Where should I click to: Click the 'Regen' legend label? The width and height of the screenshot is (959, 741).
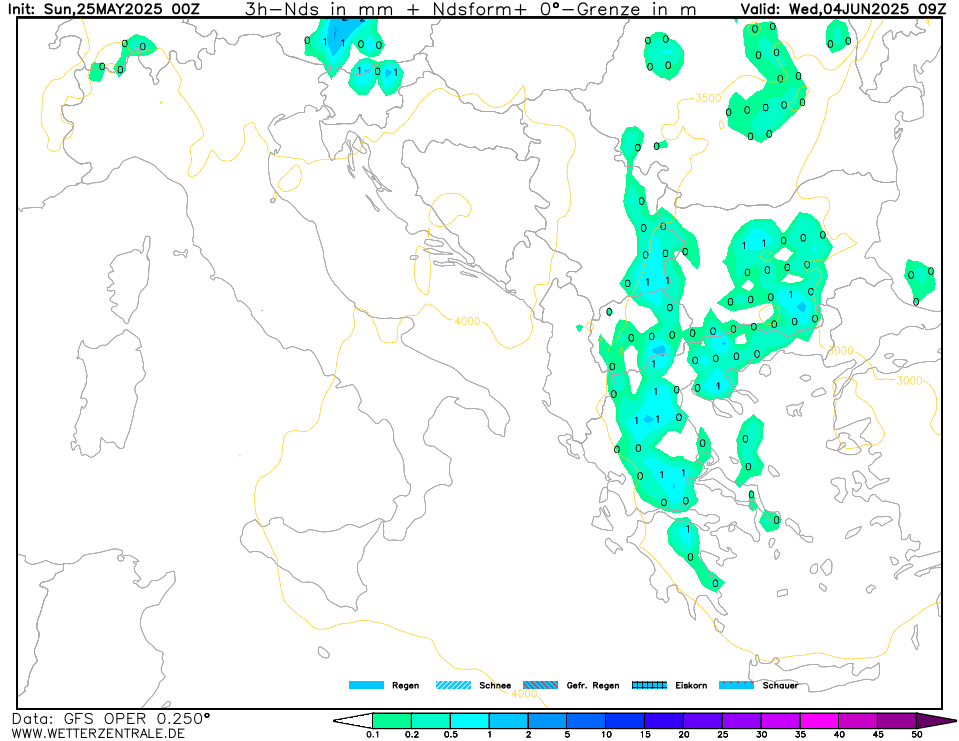(x=405, y=685)
